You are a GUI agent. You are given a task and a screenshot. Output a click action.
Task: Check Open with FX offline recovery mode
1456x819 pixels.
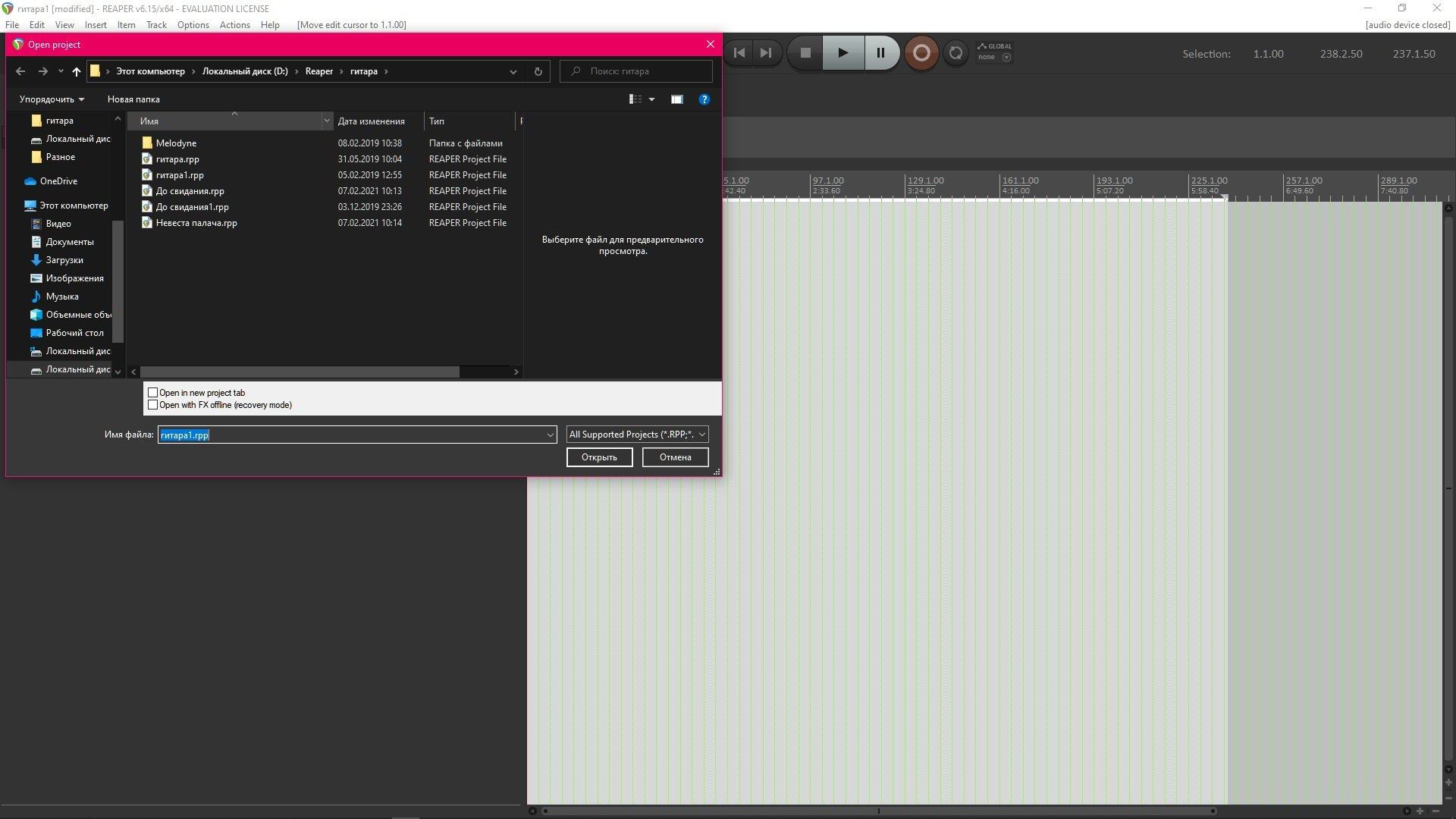(153, 405)
